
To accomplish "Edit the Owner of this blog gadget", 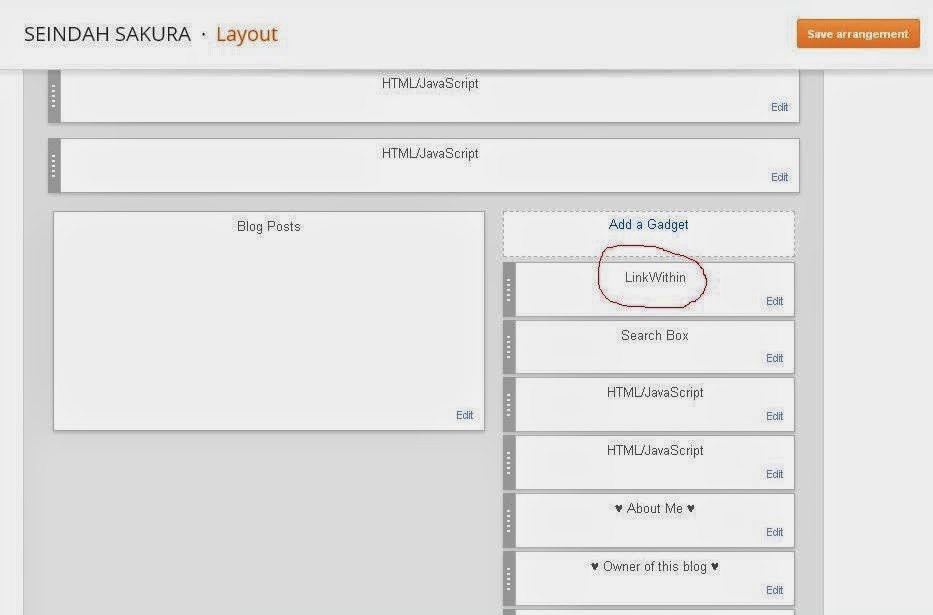I will [x=774, y=591].
